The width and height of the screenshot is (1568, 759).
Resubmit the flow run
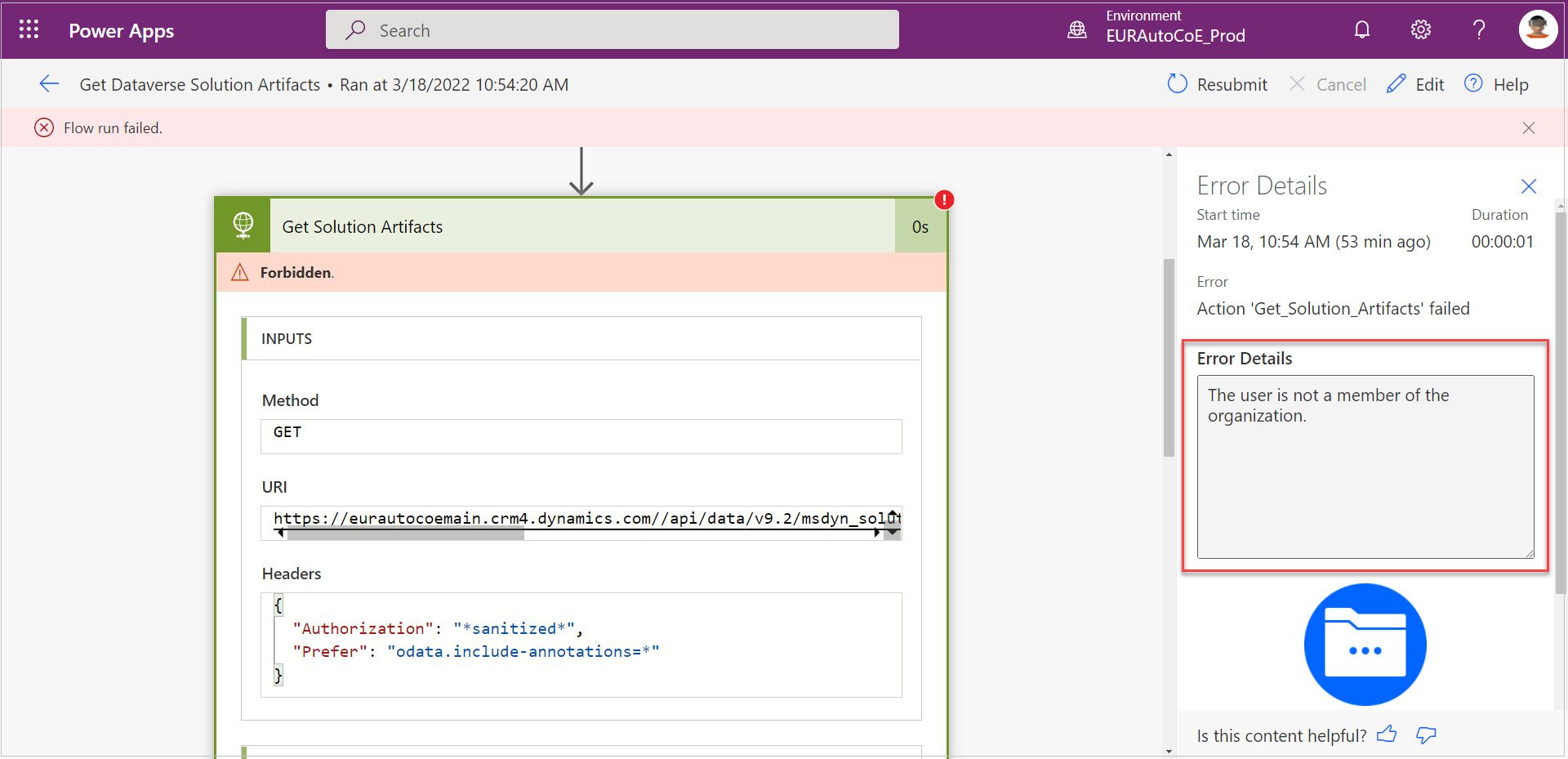pos(1217,84)
